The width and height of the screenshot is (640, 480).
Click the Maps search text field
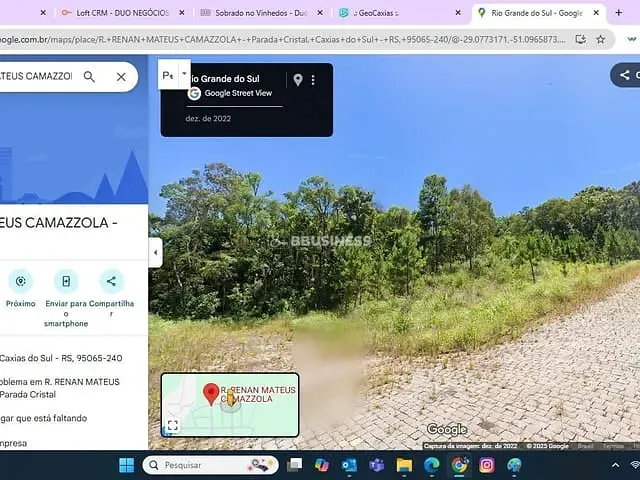37,76
